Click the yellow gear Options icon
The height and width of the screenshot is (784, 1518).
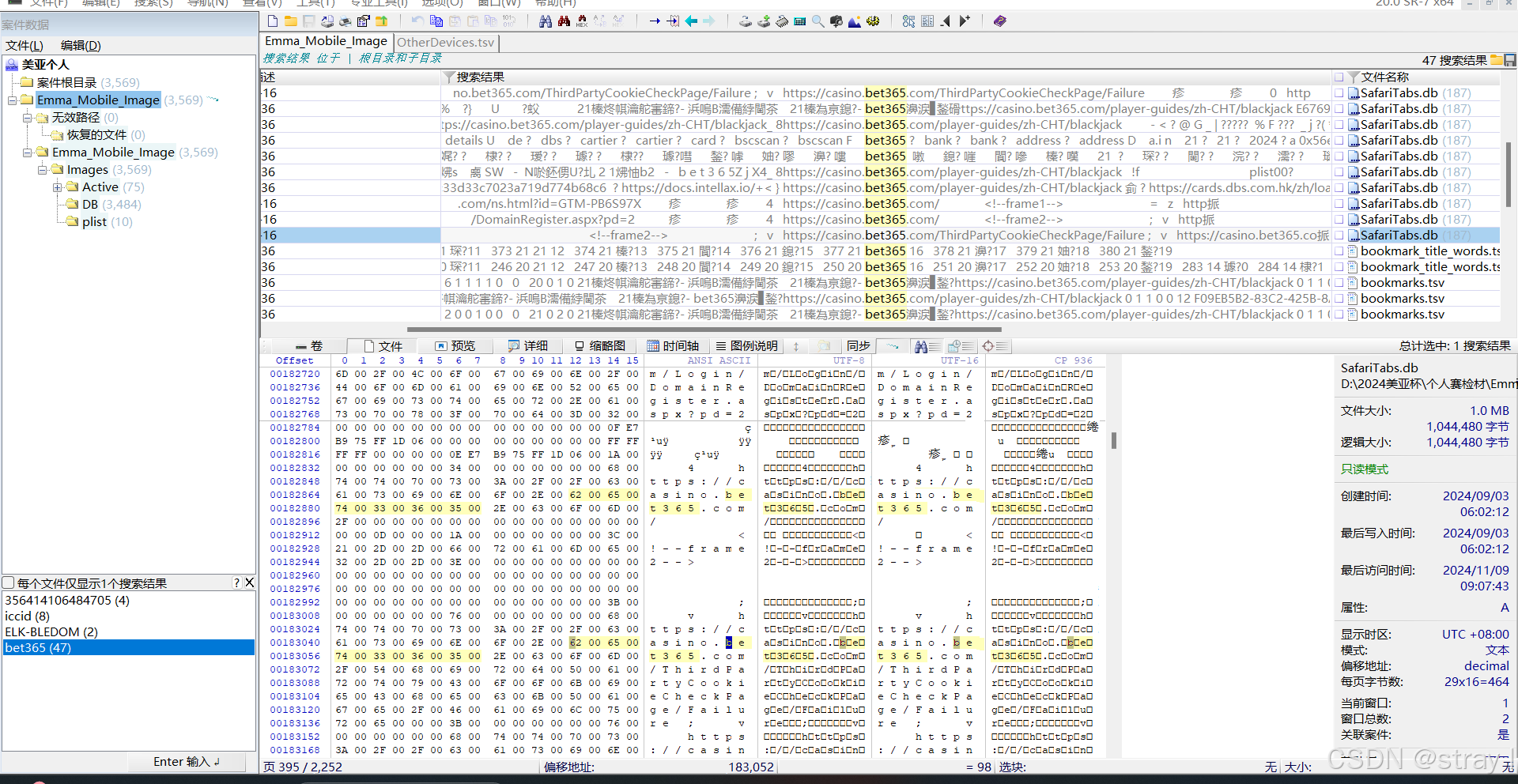click(873, 21)
